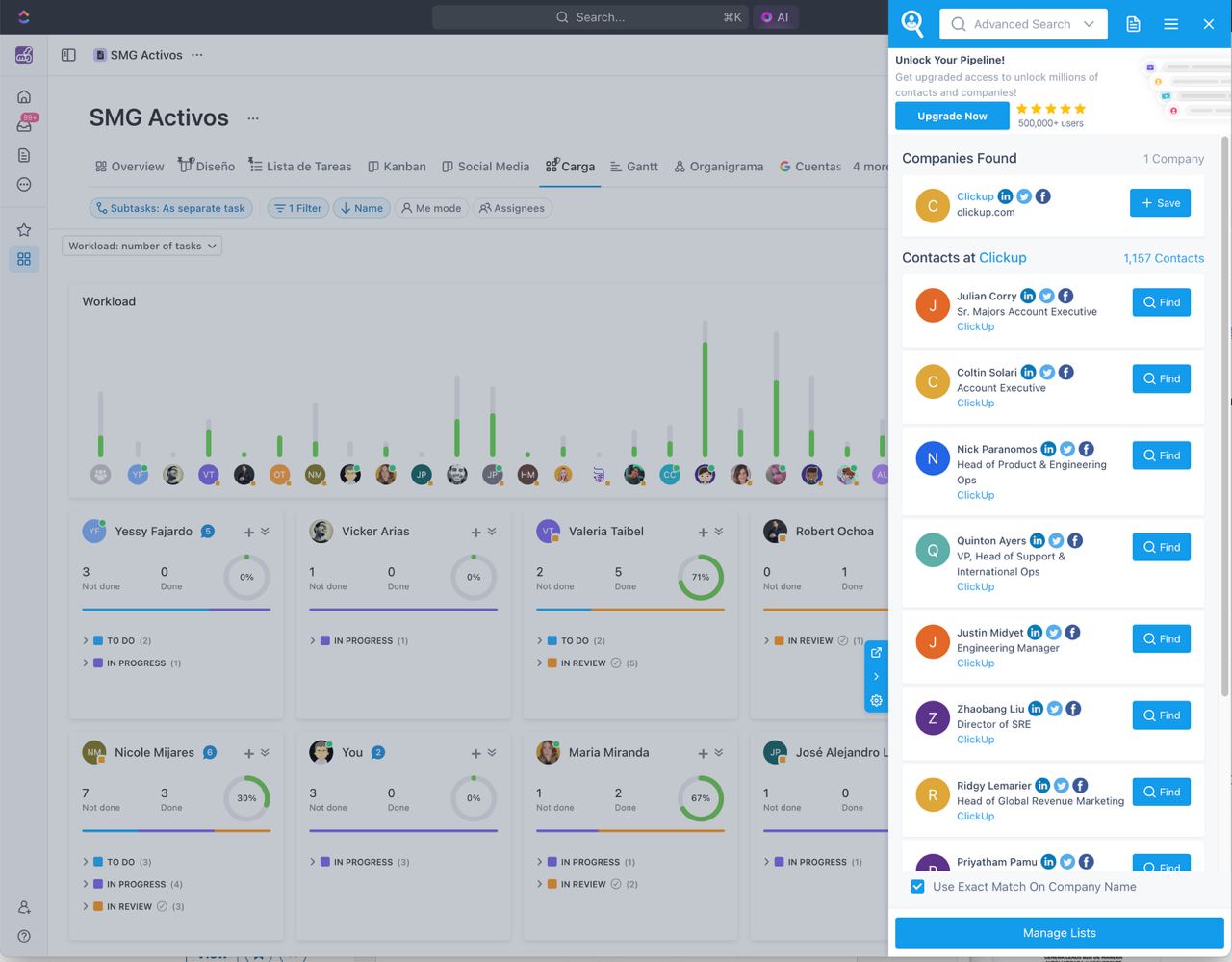Open the hamburger menu in extension panel
This screenshot has height=962, width=1232.
(x=1170, y=24)
